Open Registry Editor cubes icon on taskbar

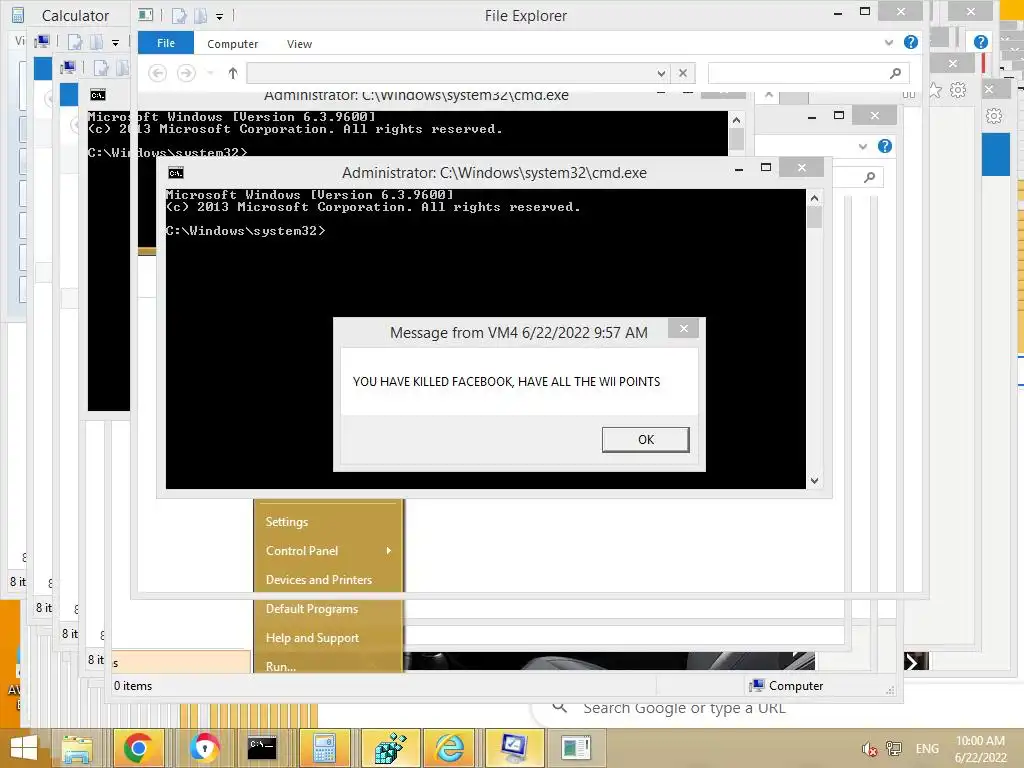[390, 748]
